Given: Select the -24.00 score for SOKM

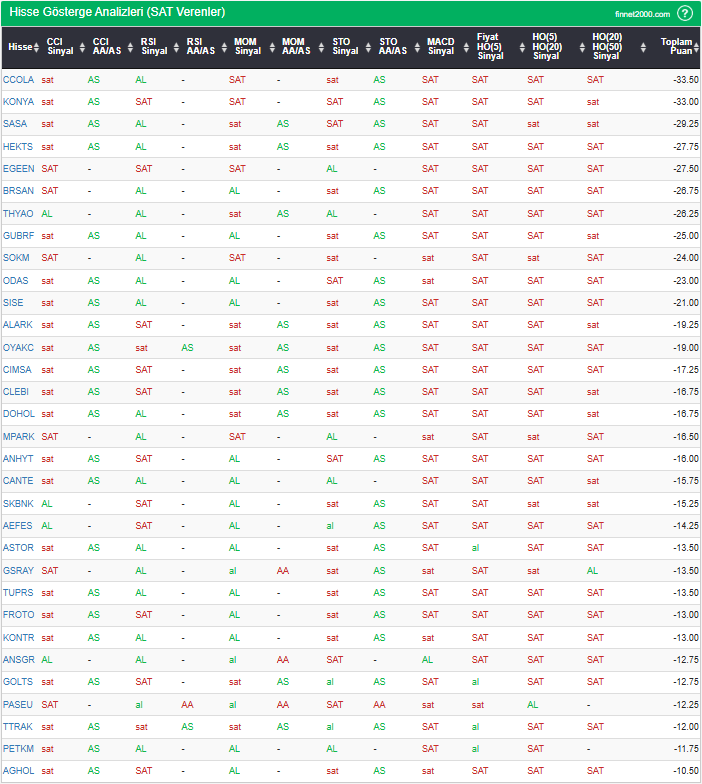Looking at the screenshot, I should tap(686, 258).
